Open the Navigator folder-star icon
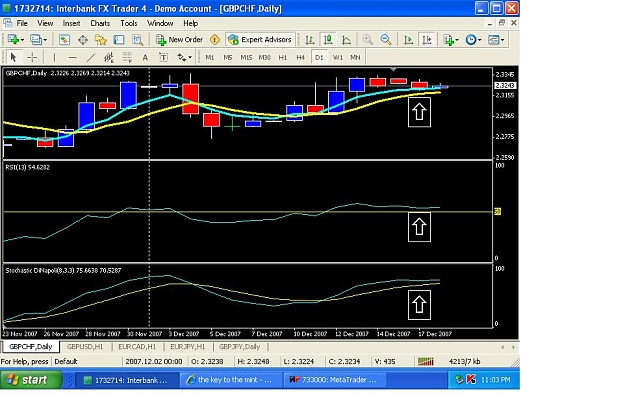This screenshot has width=625, height=405. coord(100,39)
